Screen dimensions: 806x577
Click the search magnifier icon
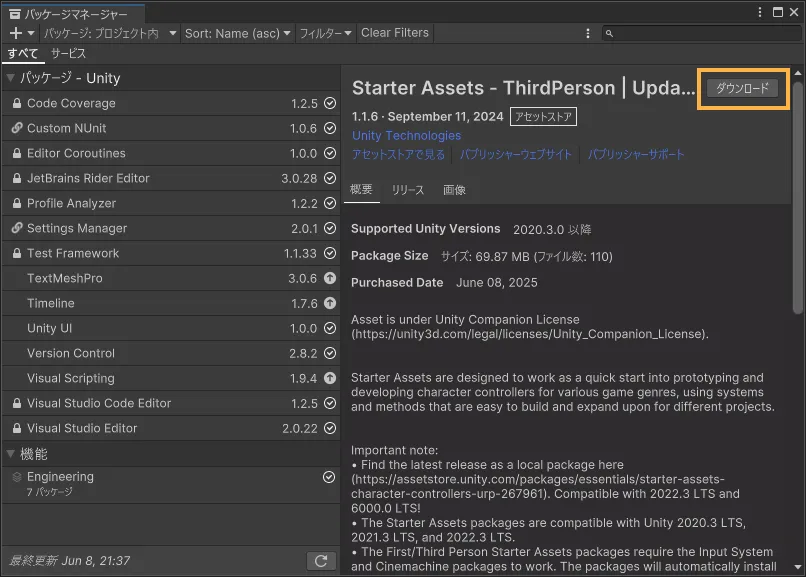609,33
